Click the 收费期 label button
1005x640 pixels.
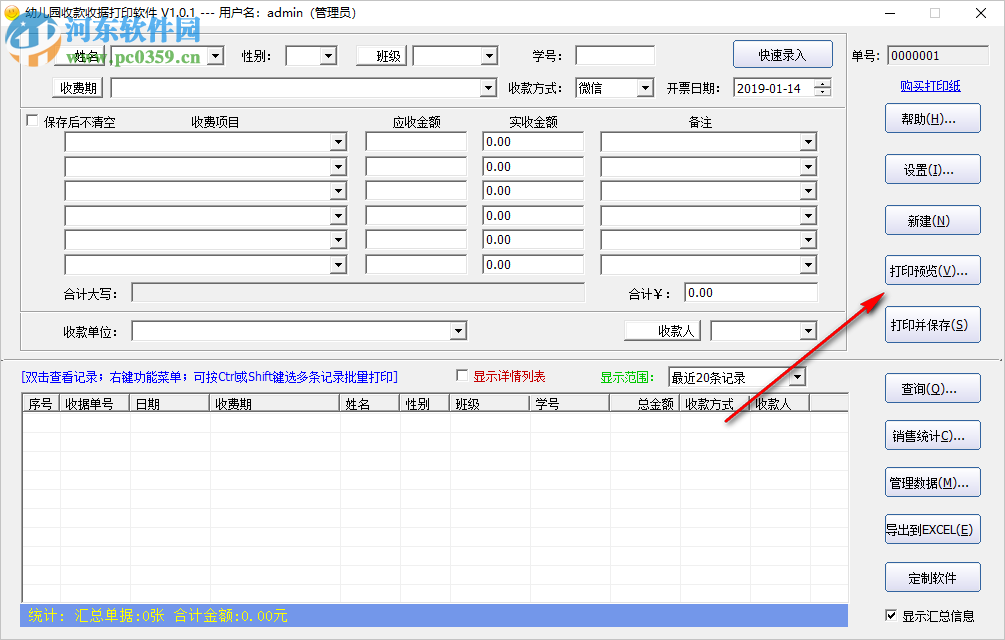pyautogui.click(x=78, y=88)
